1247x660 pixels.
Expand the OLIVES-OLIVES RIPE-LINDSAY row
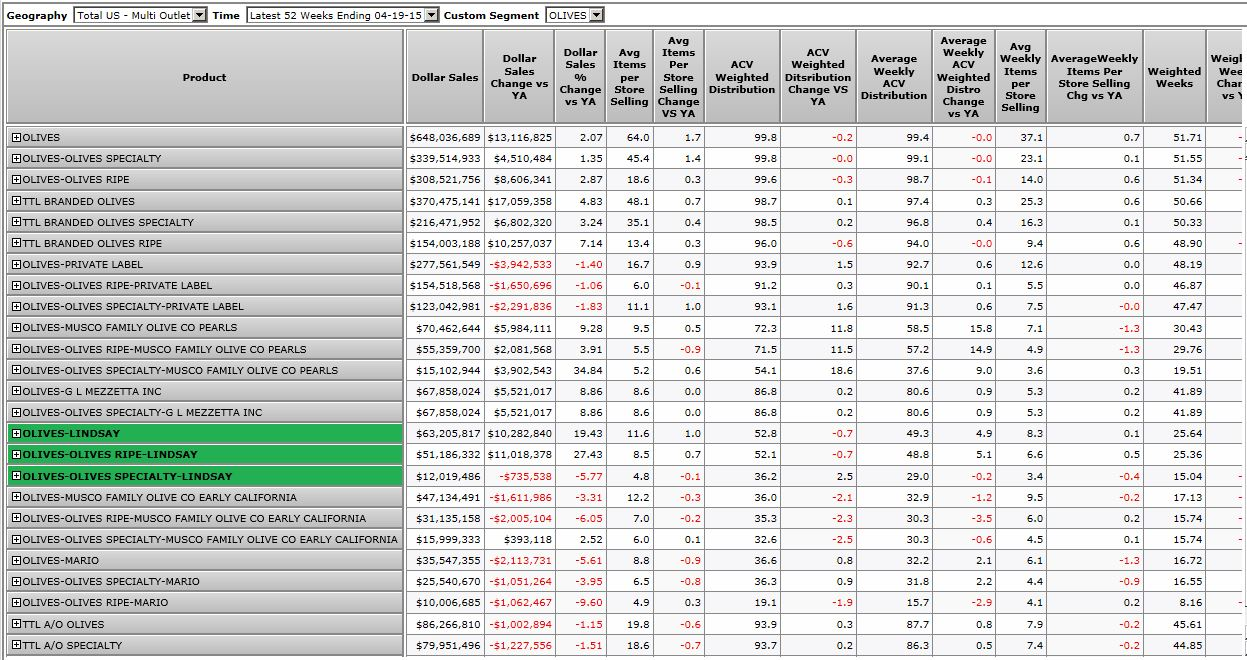tap(16, 455)
